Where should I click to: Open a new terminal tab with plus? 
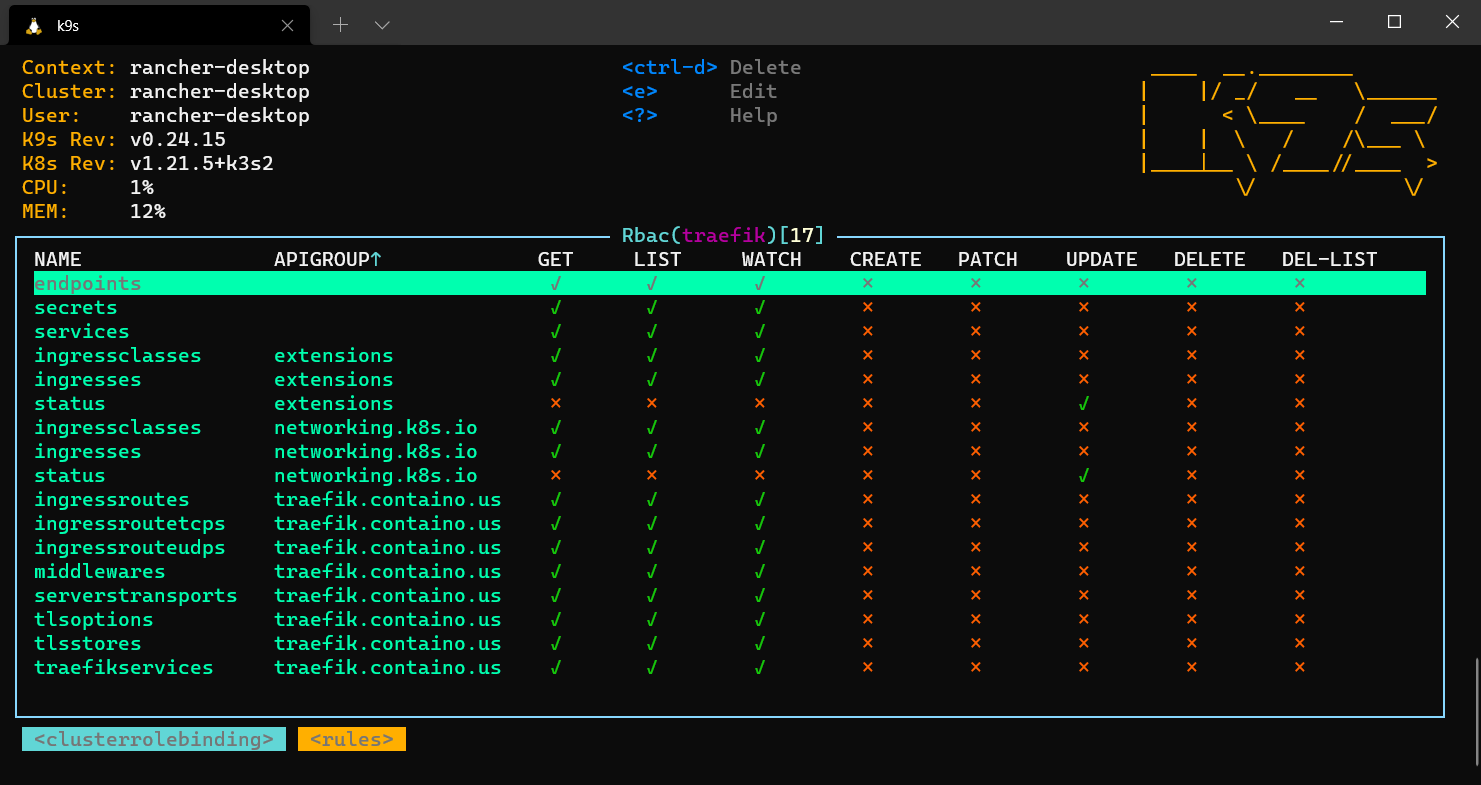340,24
